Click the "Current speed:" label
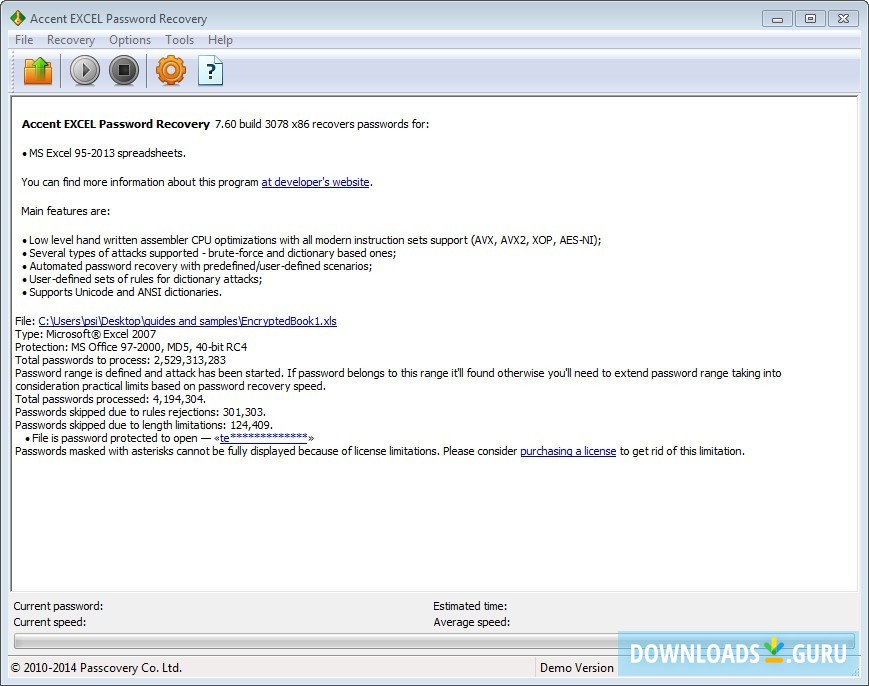Viewport: 869px width, 686px height. point(50,622)
